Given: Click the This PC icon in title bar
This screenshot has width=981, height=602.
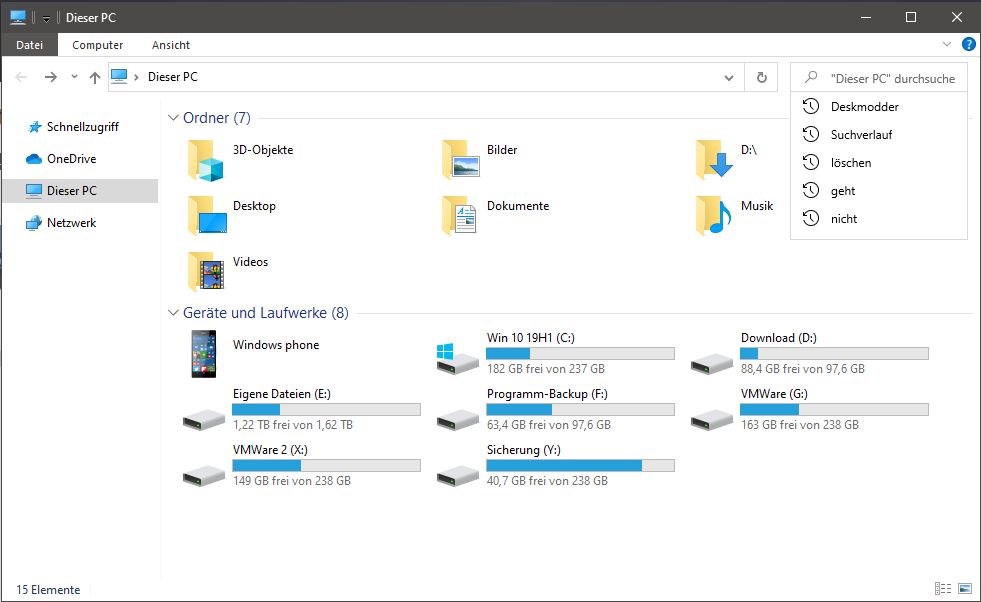Looking at the screenshot, I should tap(18, 17).
